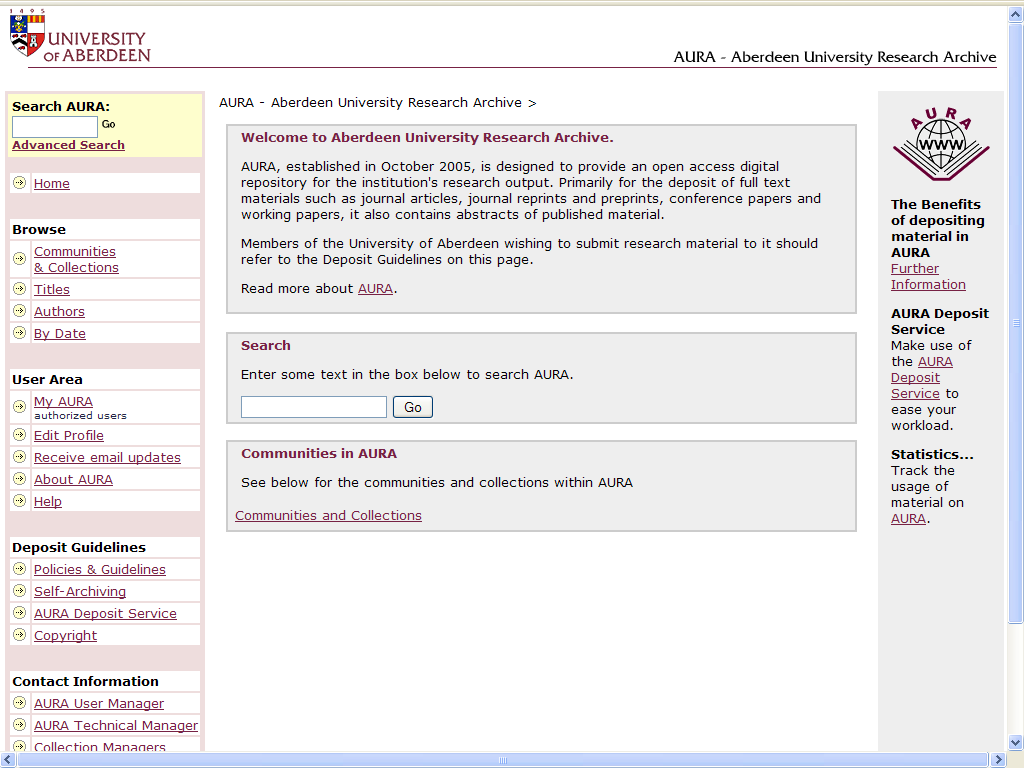The width and height of the screenshot is (1024, 768).
Task: Open Communities and Collections link in main panel
Action: 328,515
